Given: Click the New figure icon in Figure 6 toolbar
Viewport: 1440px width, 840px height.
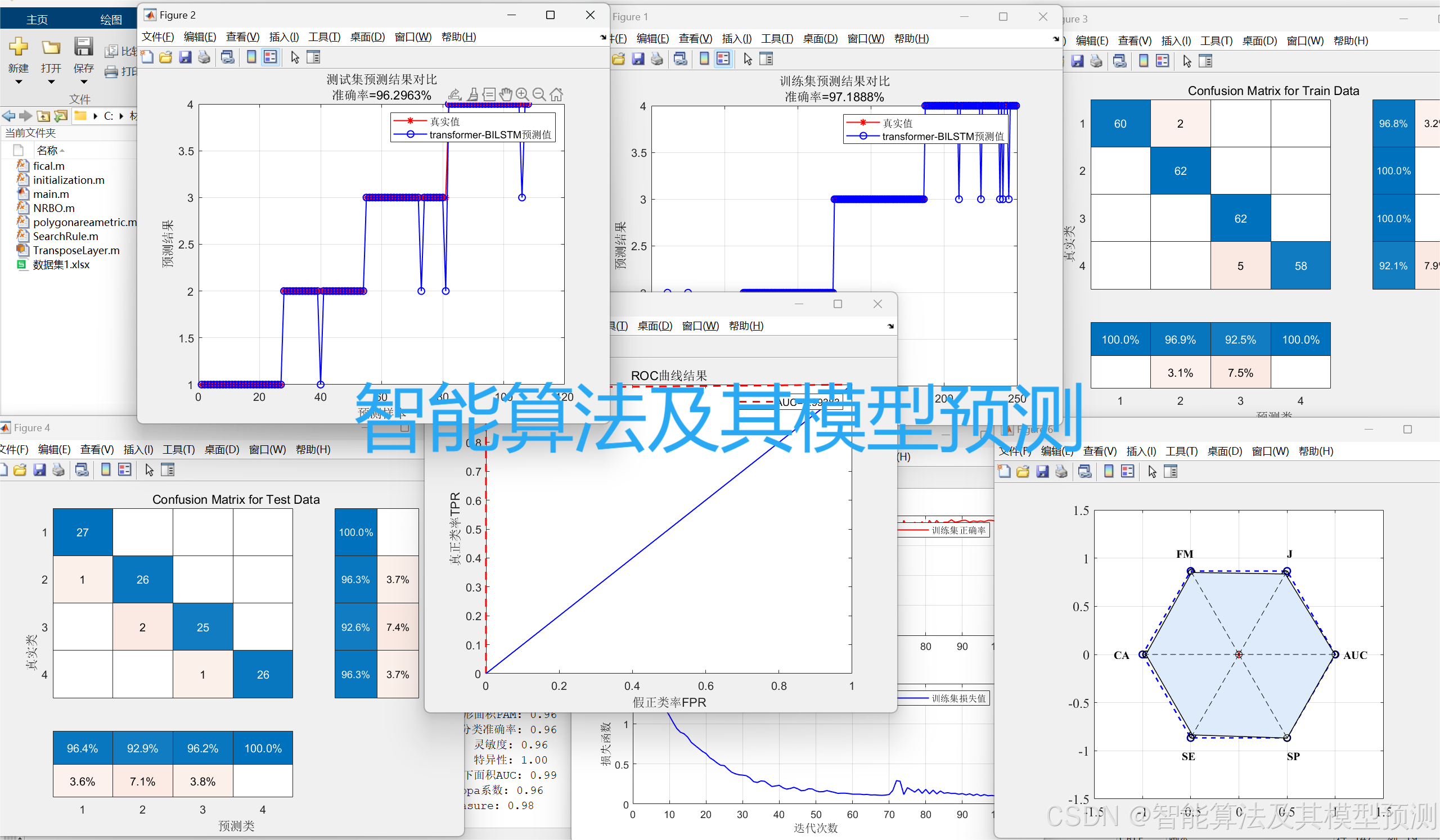Looking at the screenshot, I should (x=1003, y=471).
